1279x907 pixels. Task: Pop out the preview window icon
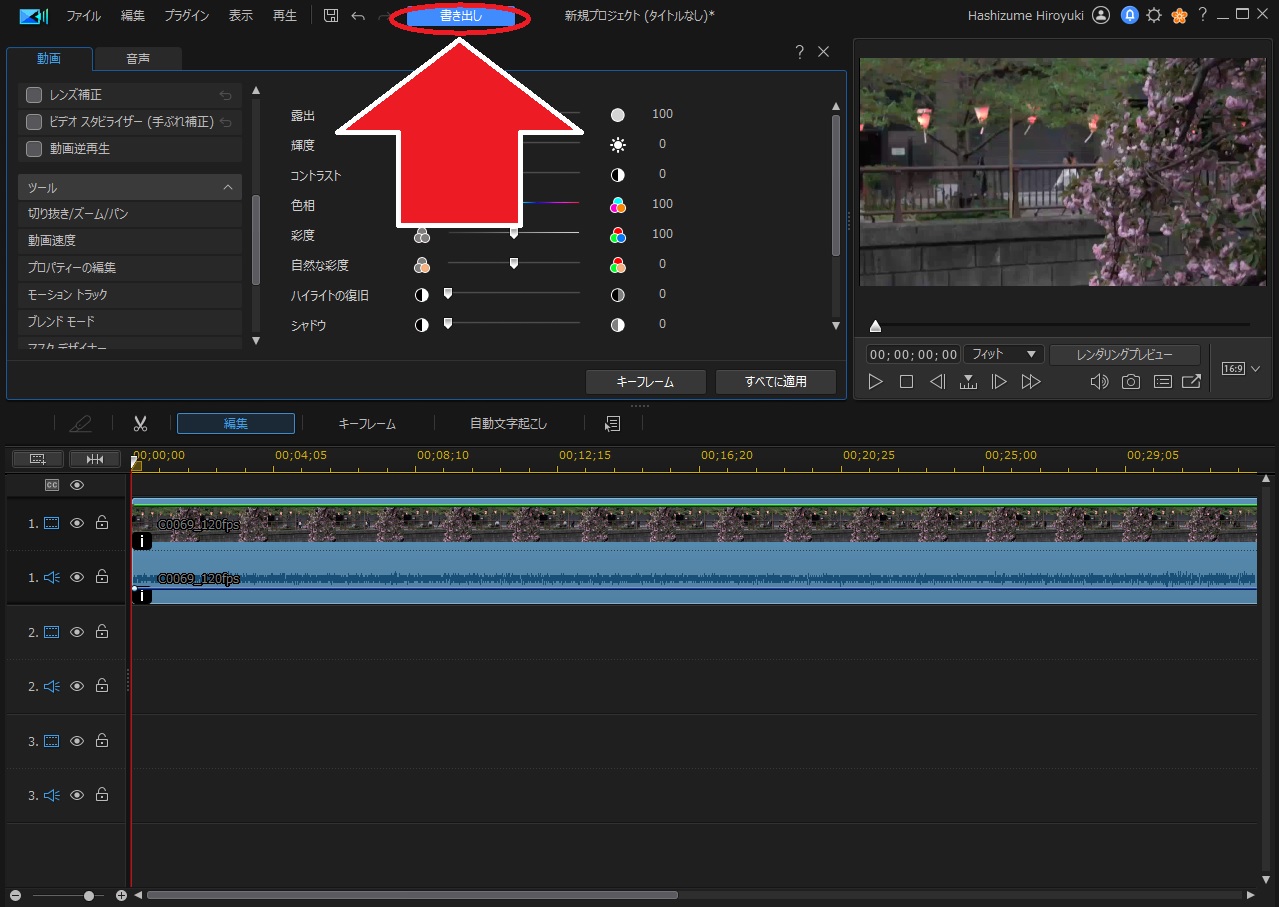pyautogui.click(x=1191, y=382)
